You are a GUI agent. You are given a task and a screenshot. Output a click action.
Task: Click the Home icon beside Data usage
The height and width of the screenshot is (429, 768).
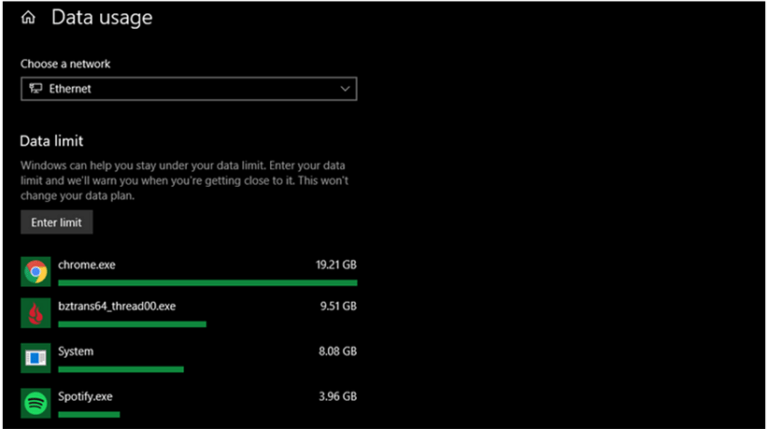point(29,17)
